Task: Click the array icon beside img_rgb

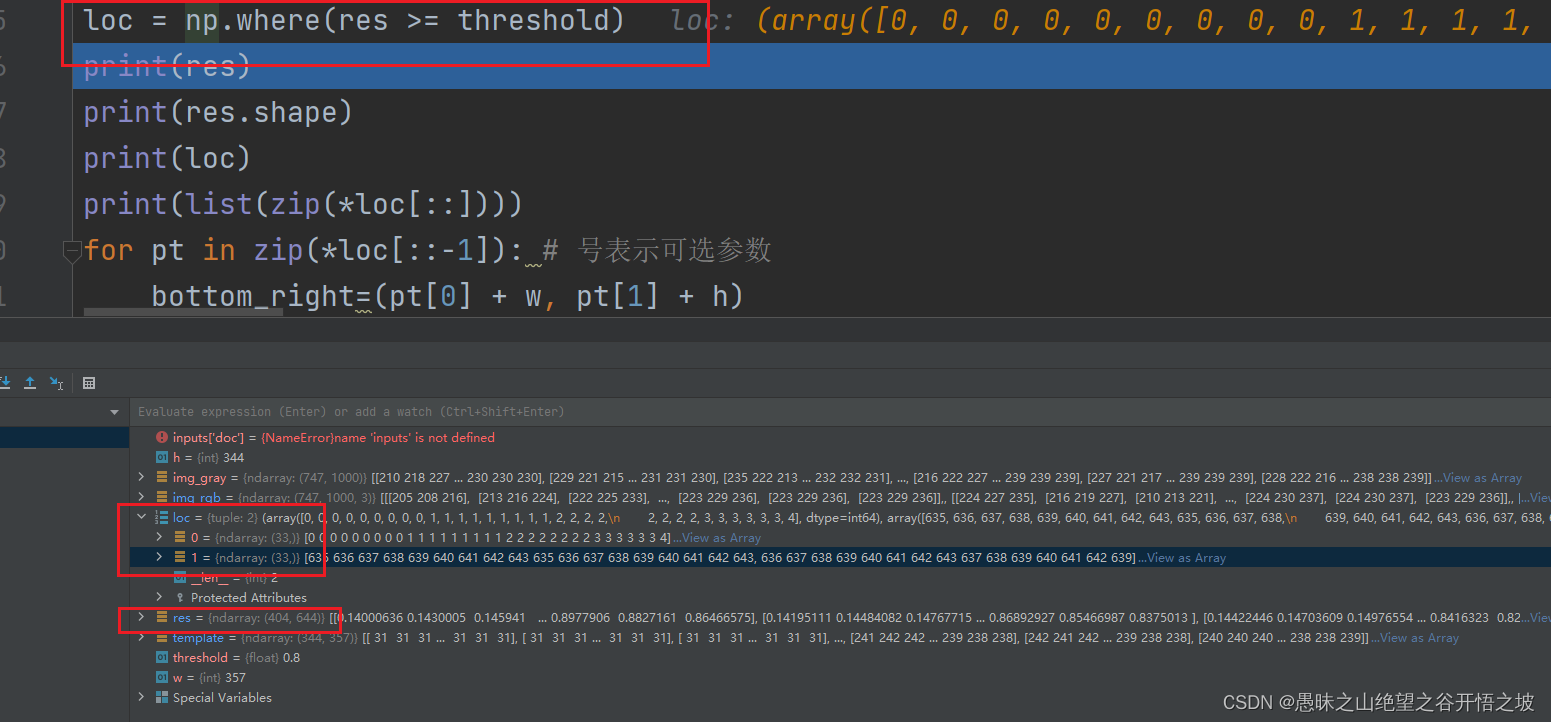Action: coord(162,498)
